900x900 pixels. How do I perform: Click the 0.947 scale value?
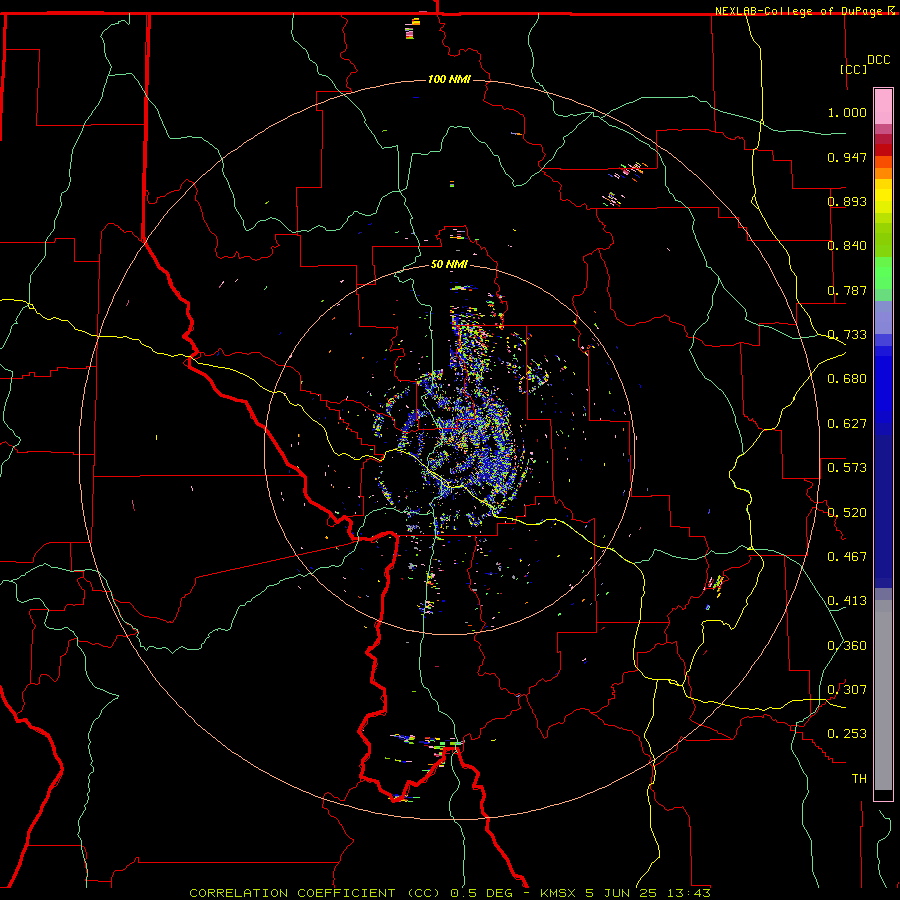tap(847, 157)
